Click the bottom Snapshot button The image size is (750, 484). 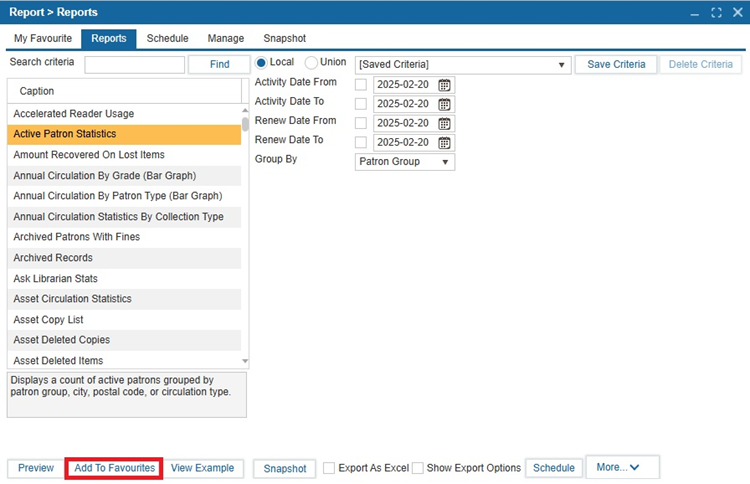285,469
